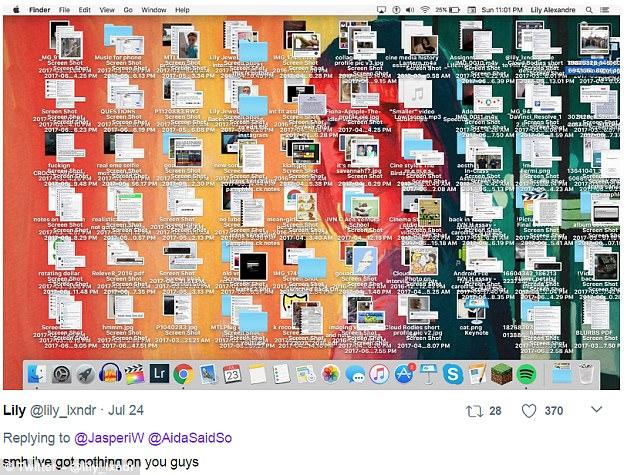
Task: Open the Wi-Fi status menu
Action: [x=424, y=9]
